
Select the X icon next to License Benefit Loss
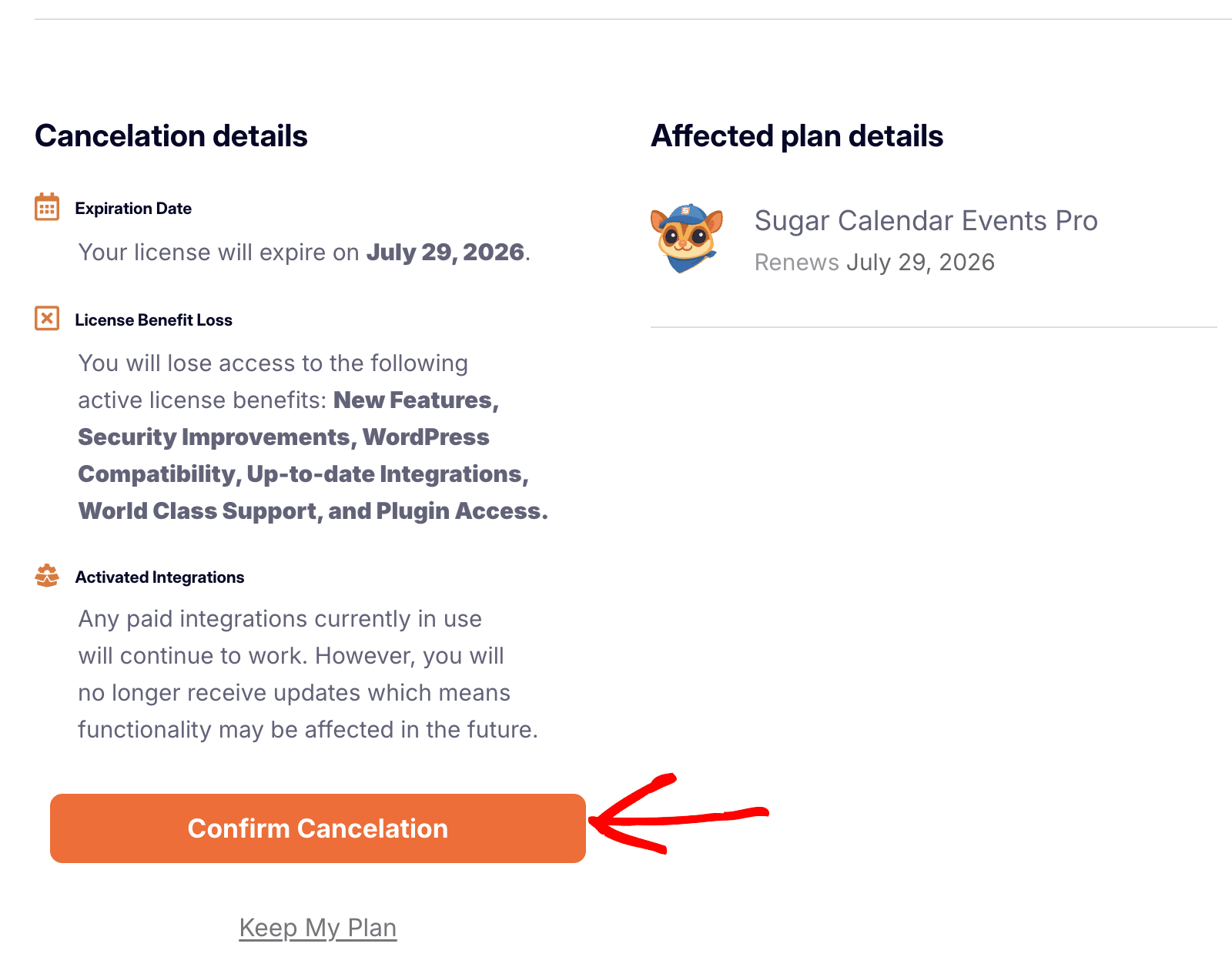(46, 318)
